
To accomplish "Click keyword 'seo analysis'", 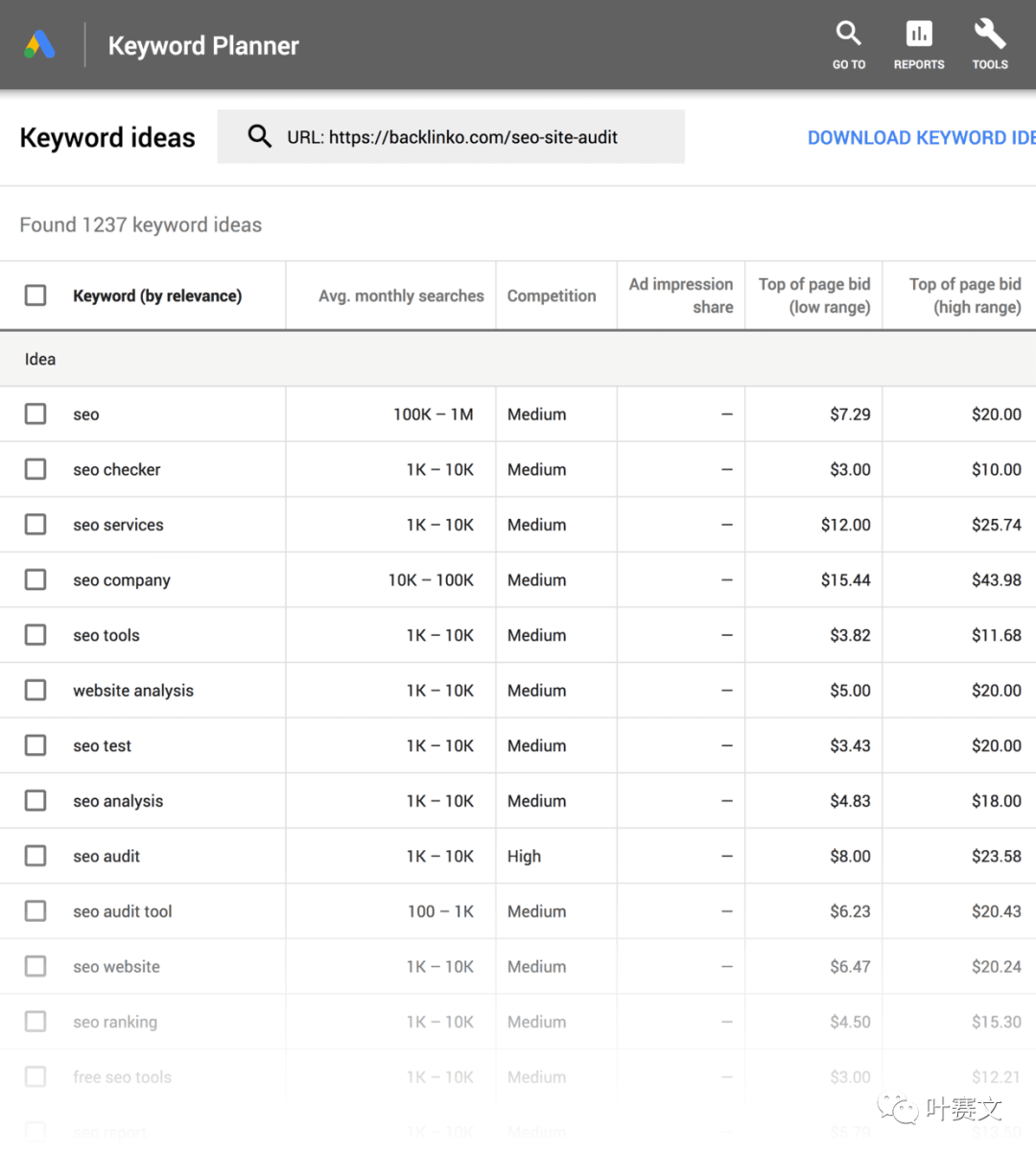I will point(118,801).
